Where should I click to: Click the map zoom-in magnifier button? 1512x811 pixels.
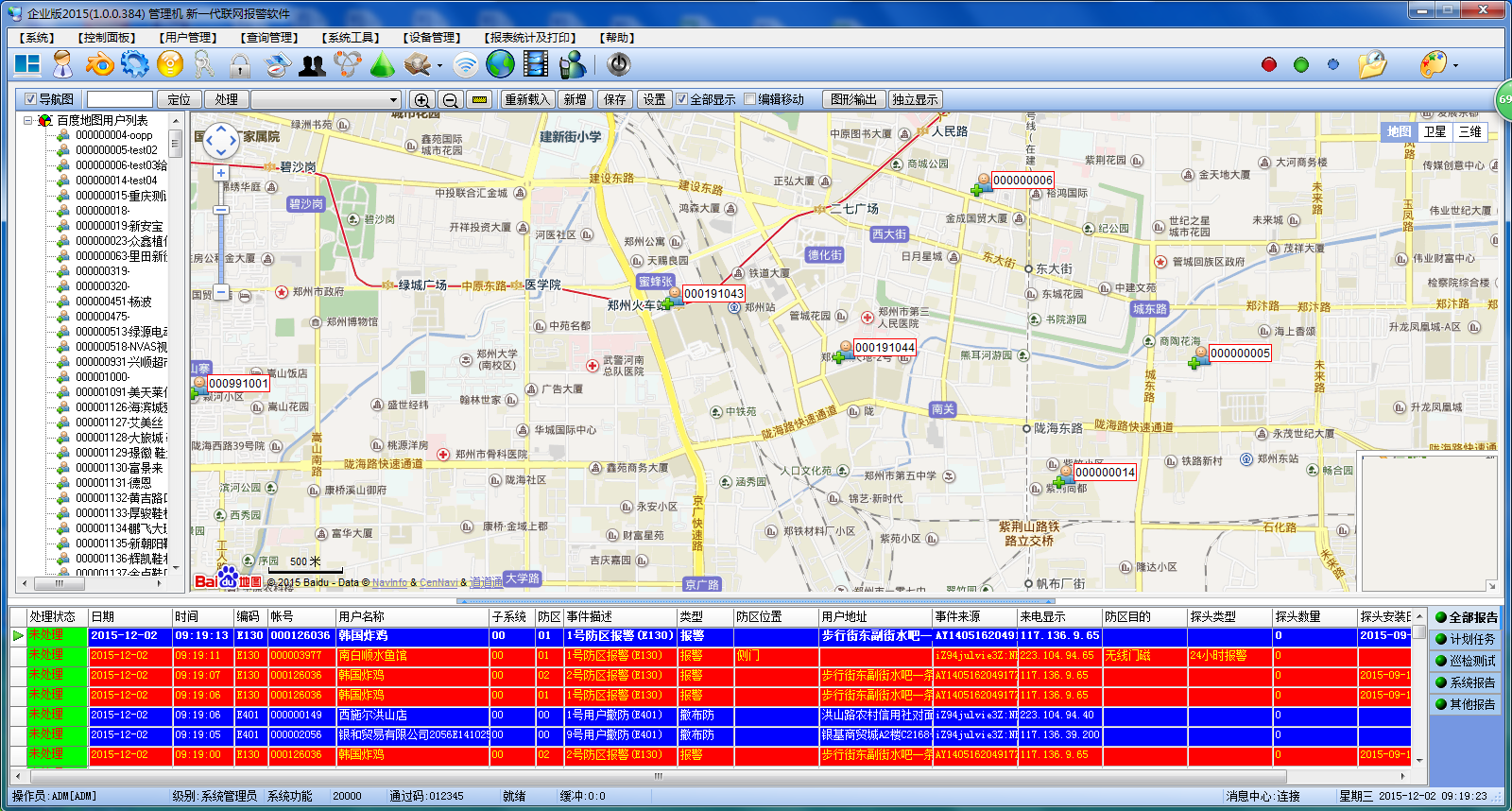[421, 100]
